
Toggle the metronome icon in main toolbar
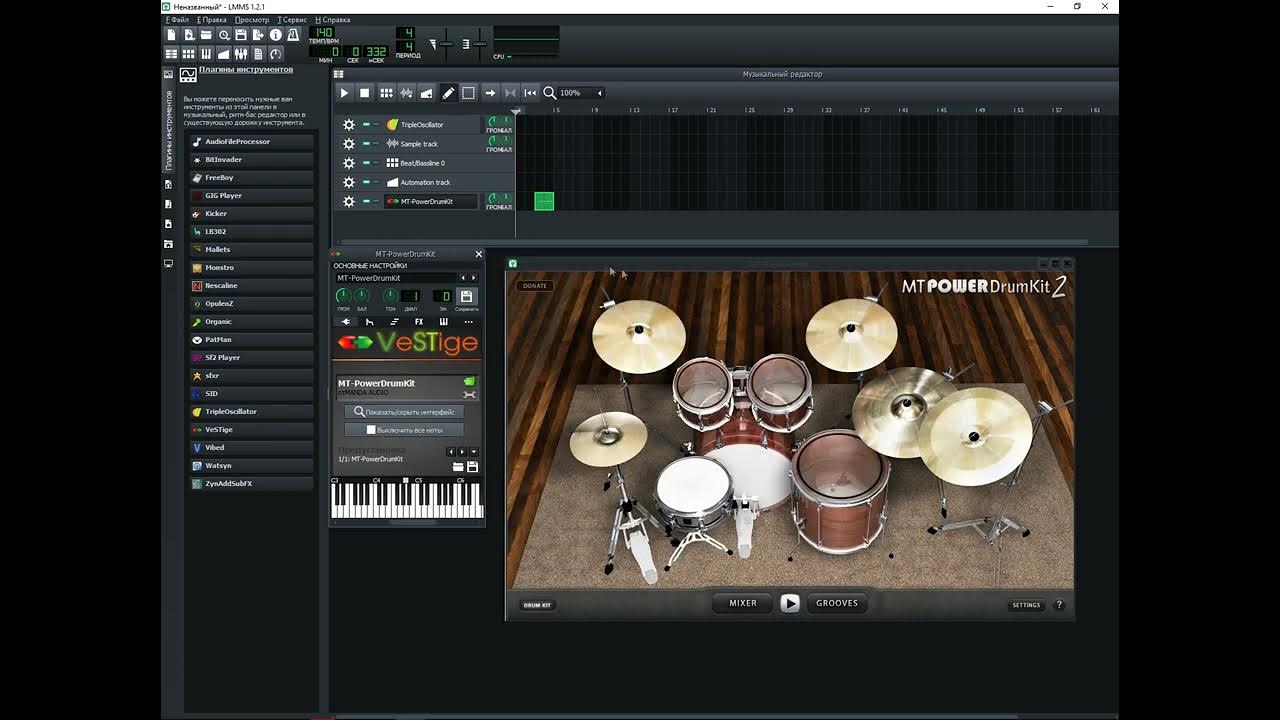click(x=293, y=35)
